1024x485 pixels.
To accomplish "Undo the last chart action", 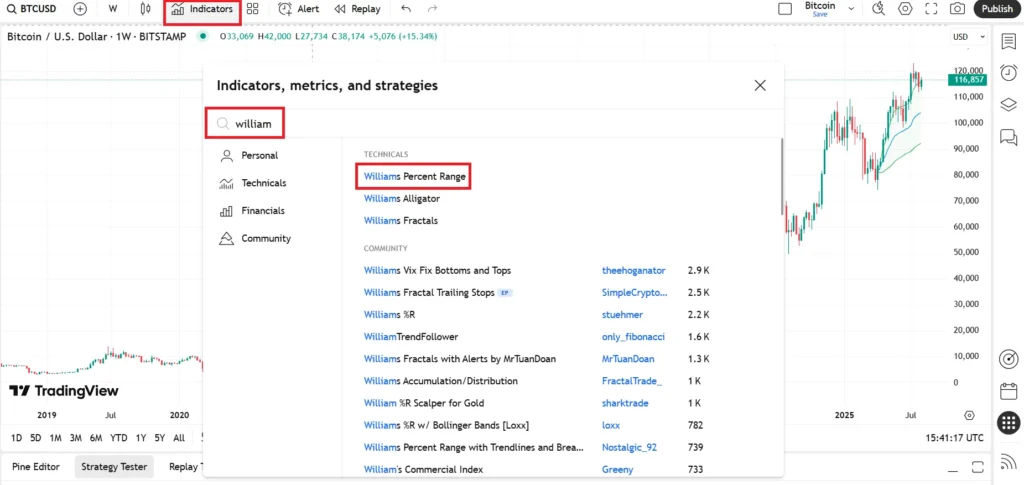I will [406, 9].
